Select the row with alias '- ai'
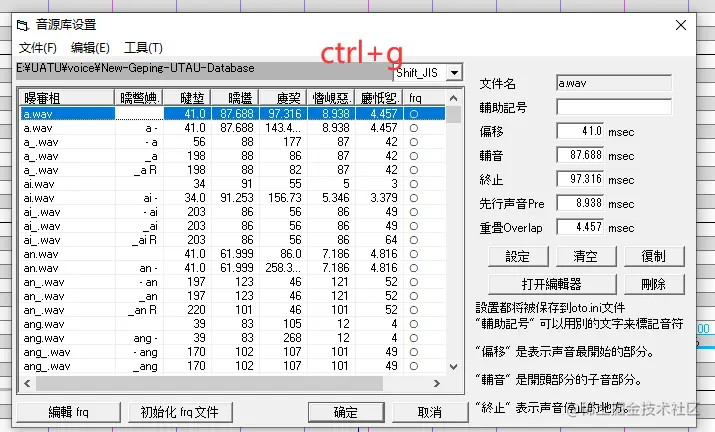 coord(233,212)
